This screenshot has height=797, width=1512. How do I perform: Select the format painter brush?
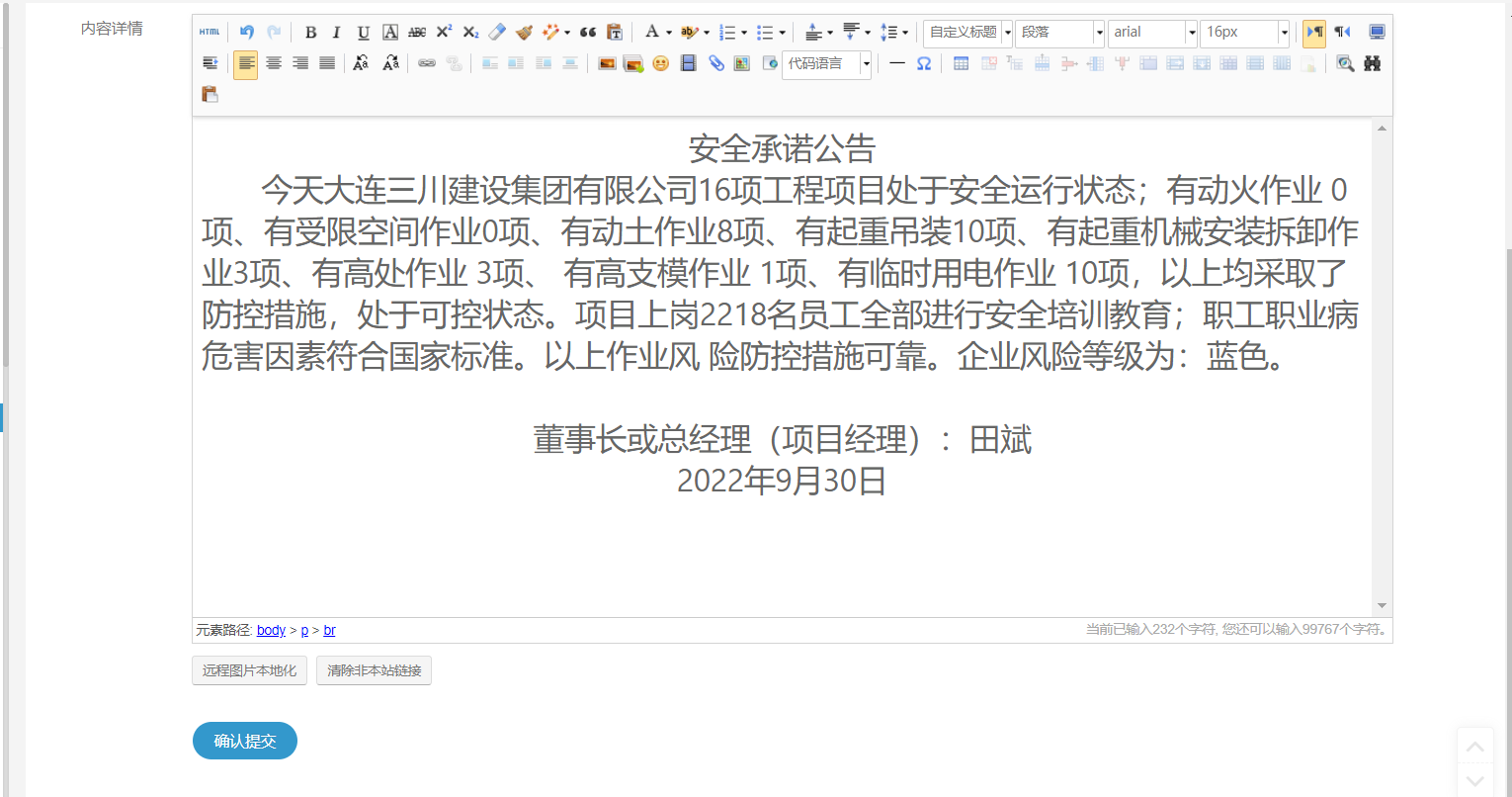[524, 33]
